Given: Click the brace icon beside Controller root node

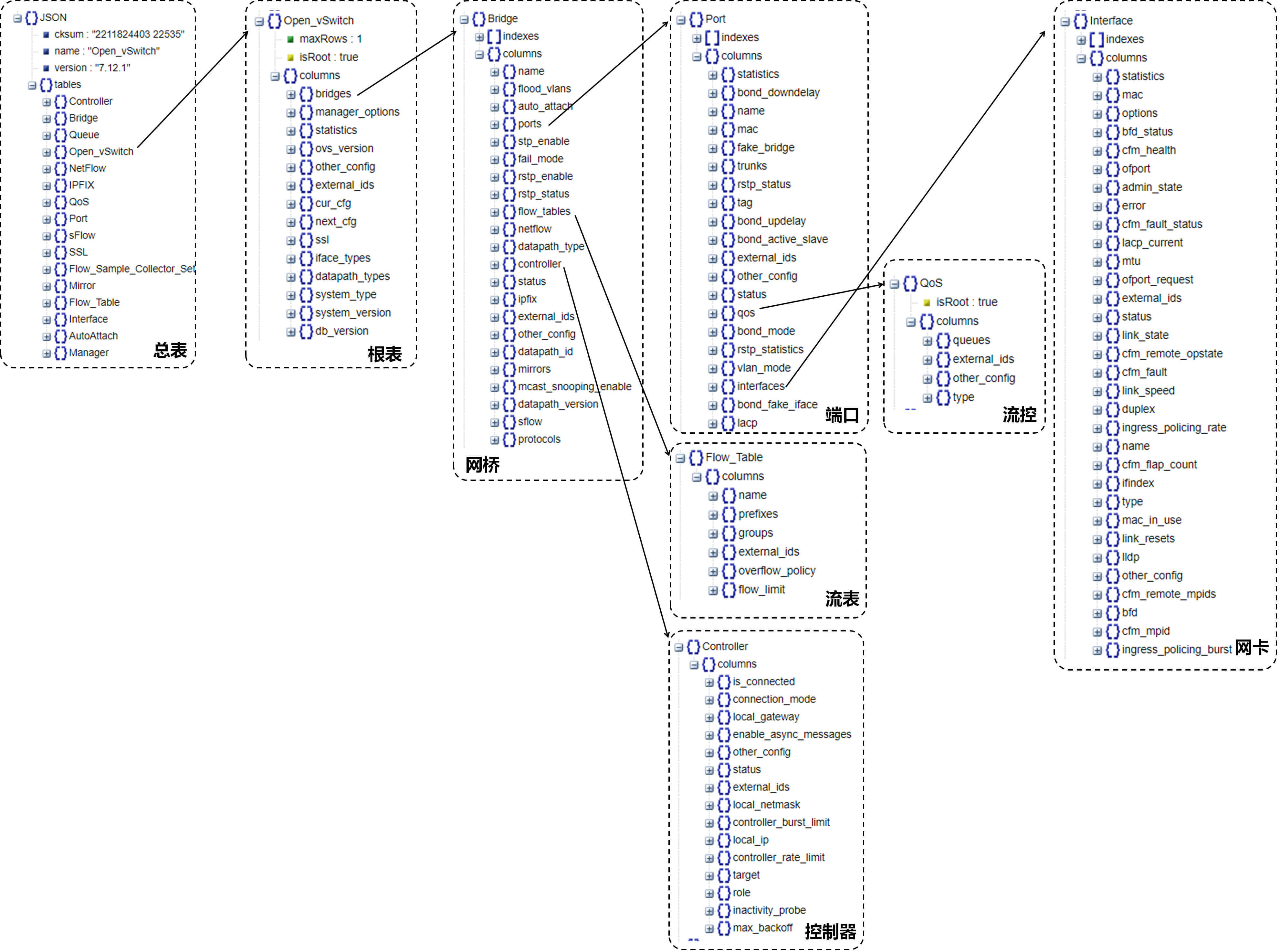Looking at the screenshot, I should click(693, 647).
